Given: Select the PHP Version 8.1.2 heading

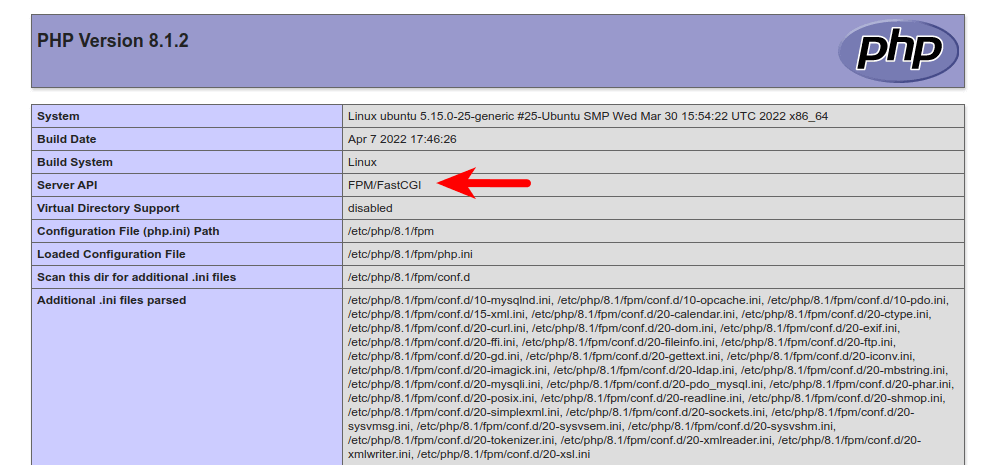Looking at the screenshot, I should coord(113,41).
